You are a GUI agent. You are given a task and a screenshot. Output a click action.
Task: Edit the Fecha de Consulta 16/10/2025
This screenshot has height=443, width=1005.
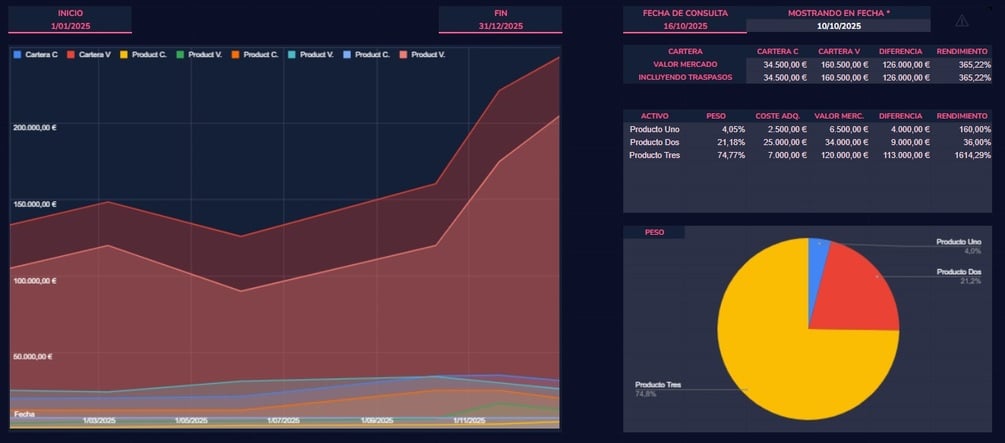pyautogui.click(x=685, y=26)
